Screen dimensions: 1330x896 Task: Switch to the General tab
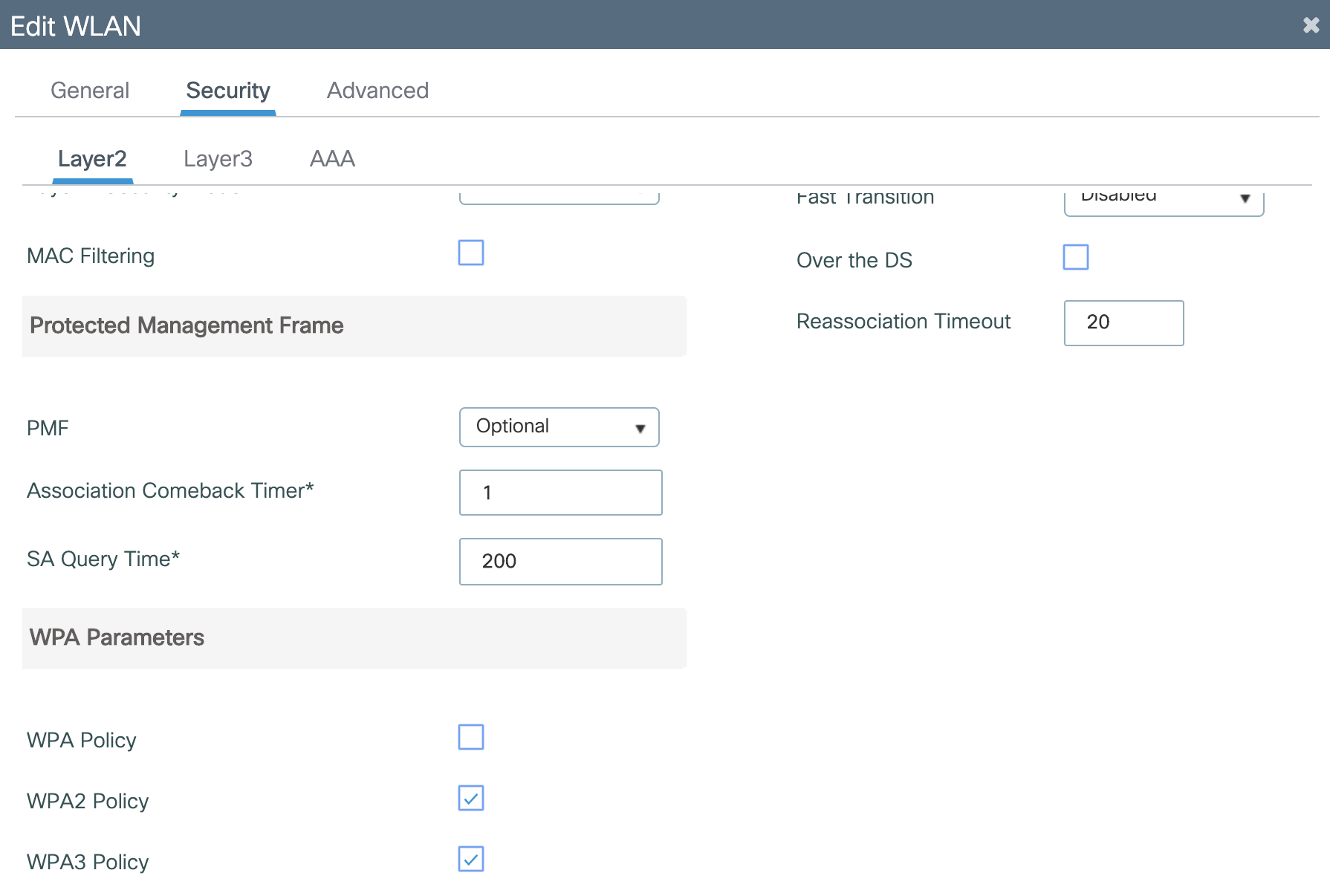[x=90, y=91]
